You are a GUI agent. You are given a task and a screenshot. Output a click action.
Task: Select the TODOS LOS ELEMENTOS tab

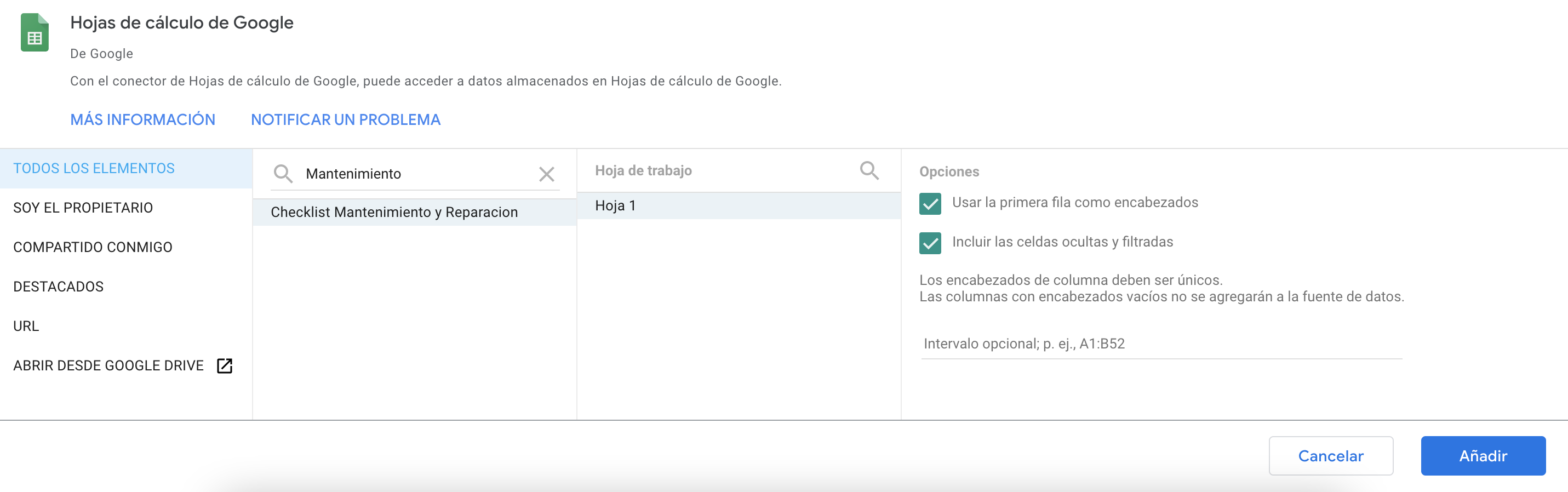(x=126, y=169)
